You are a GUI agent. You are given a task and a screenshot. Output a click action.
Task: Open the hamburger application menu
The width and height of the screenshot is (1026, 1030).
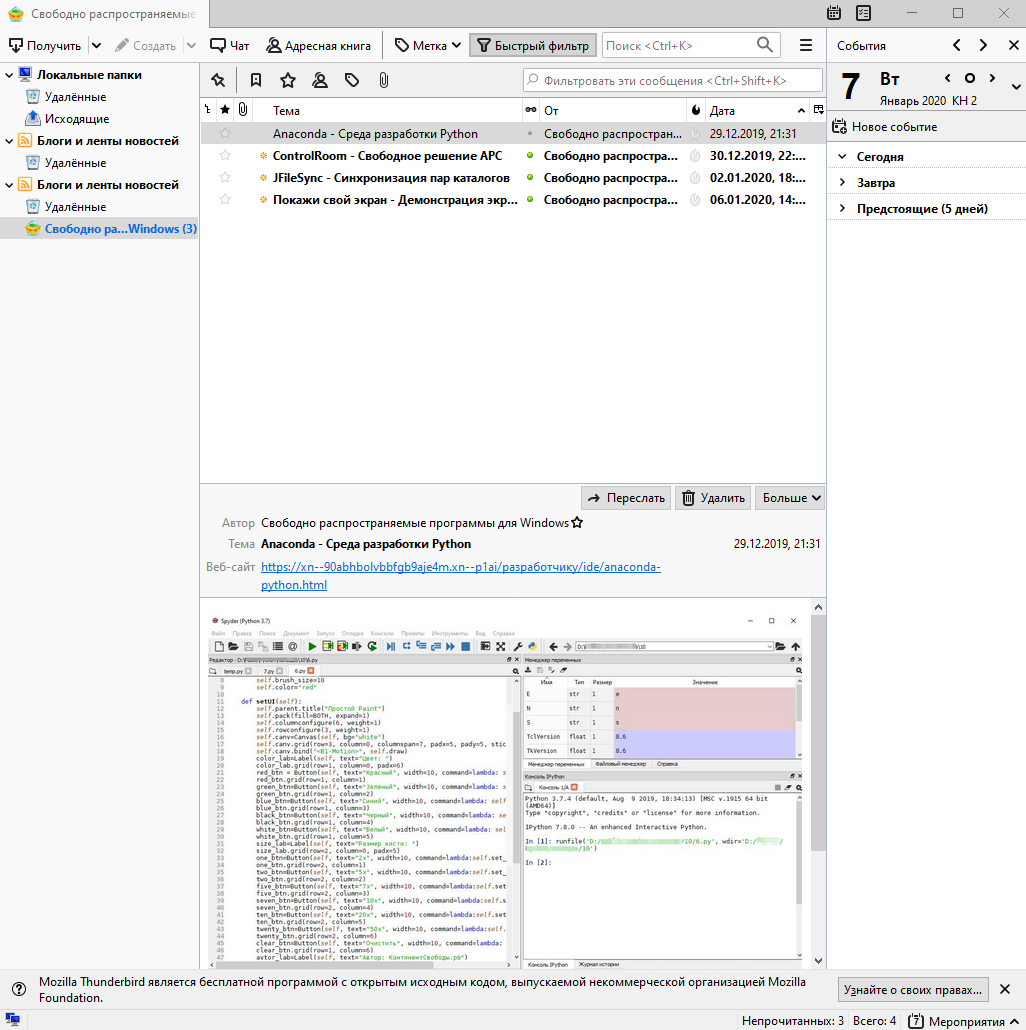(x=806, y=45)
